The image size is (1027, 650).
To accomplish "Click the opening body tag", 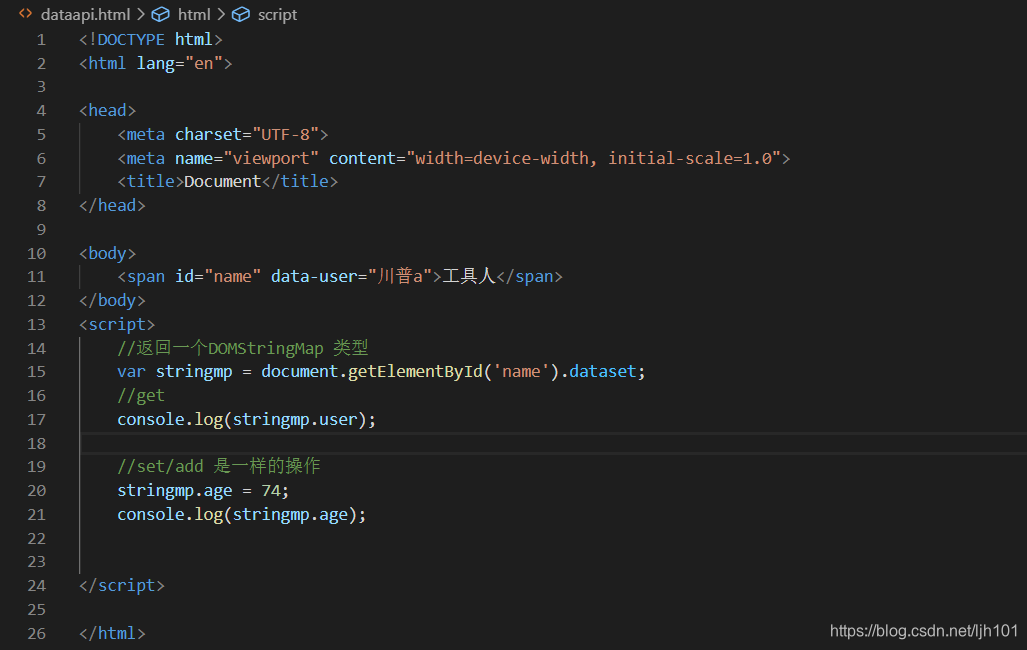I will click(x=107, y=254).
